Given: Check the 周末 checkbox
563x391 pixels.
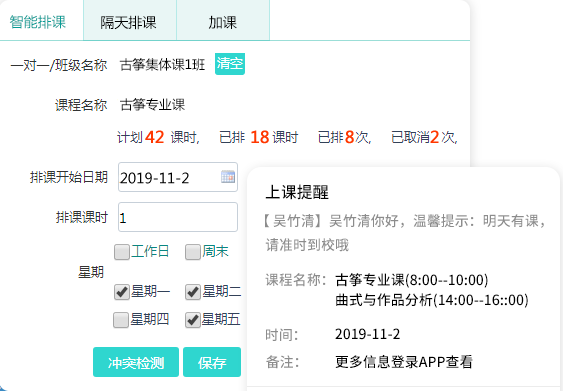Looking at the screenshot, I should point(193,252).
